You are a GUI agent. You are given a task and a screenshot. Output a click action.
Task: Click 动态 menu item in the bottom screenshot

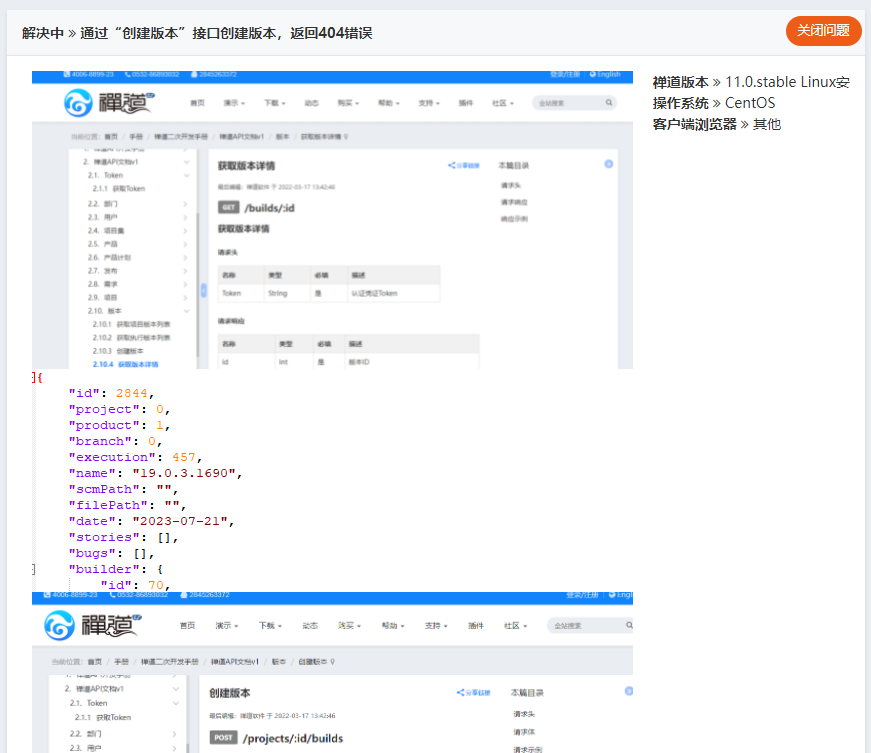[x=311, y=626]
